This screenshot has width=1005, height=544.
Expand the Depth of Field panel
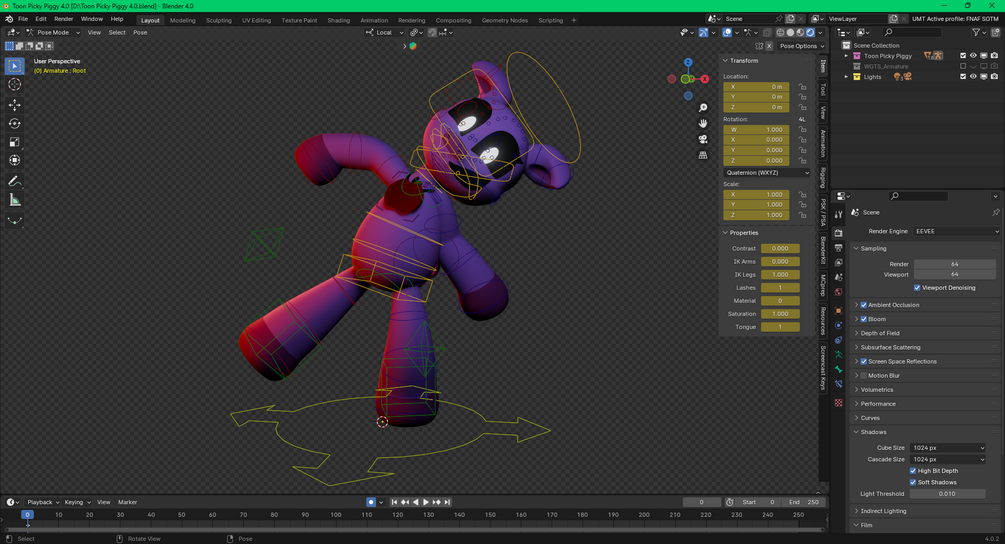click(879, 333)
